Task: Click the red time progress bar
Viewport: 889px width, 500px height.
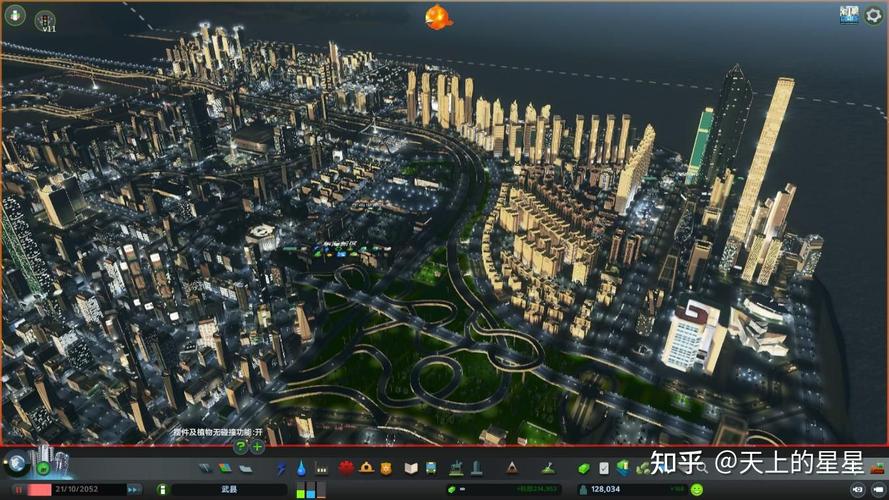Action: (x=40, y=489)
